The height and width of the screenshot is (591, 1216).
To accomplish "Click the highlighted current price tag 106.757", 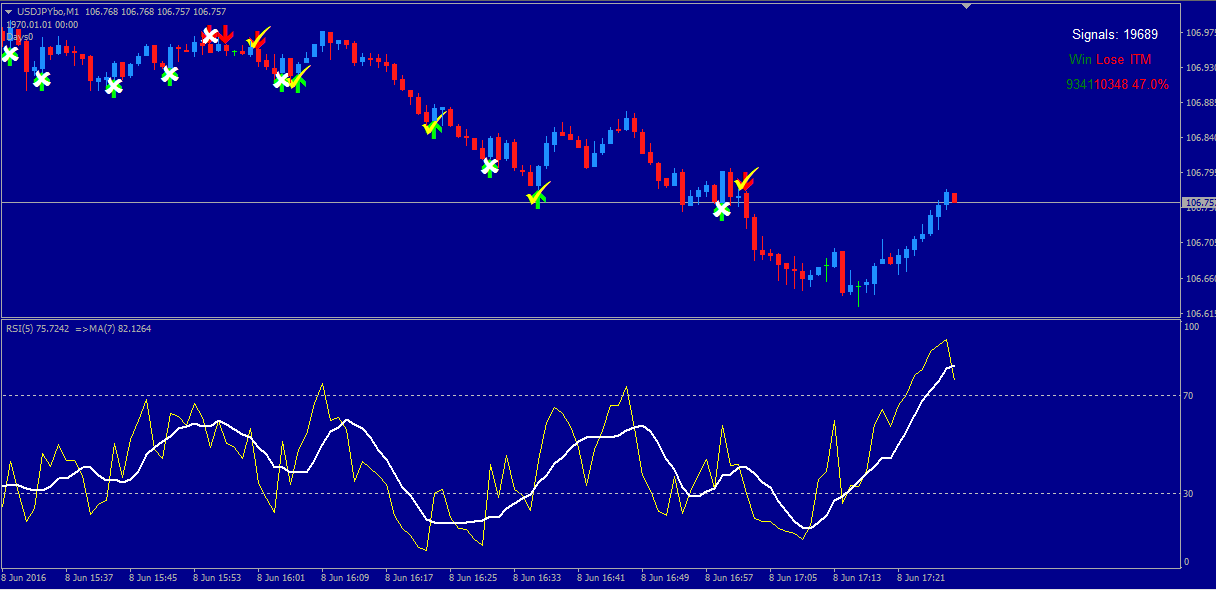I will 1198,203.
